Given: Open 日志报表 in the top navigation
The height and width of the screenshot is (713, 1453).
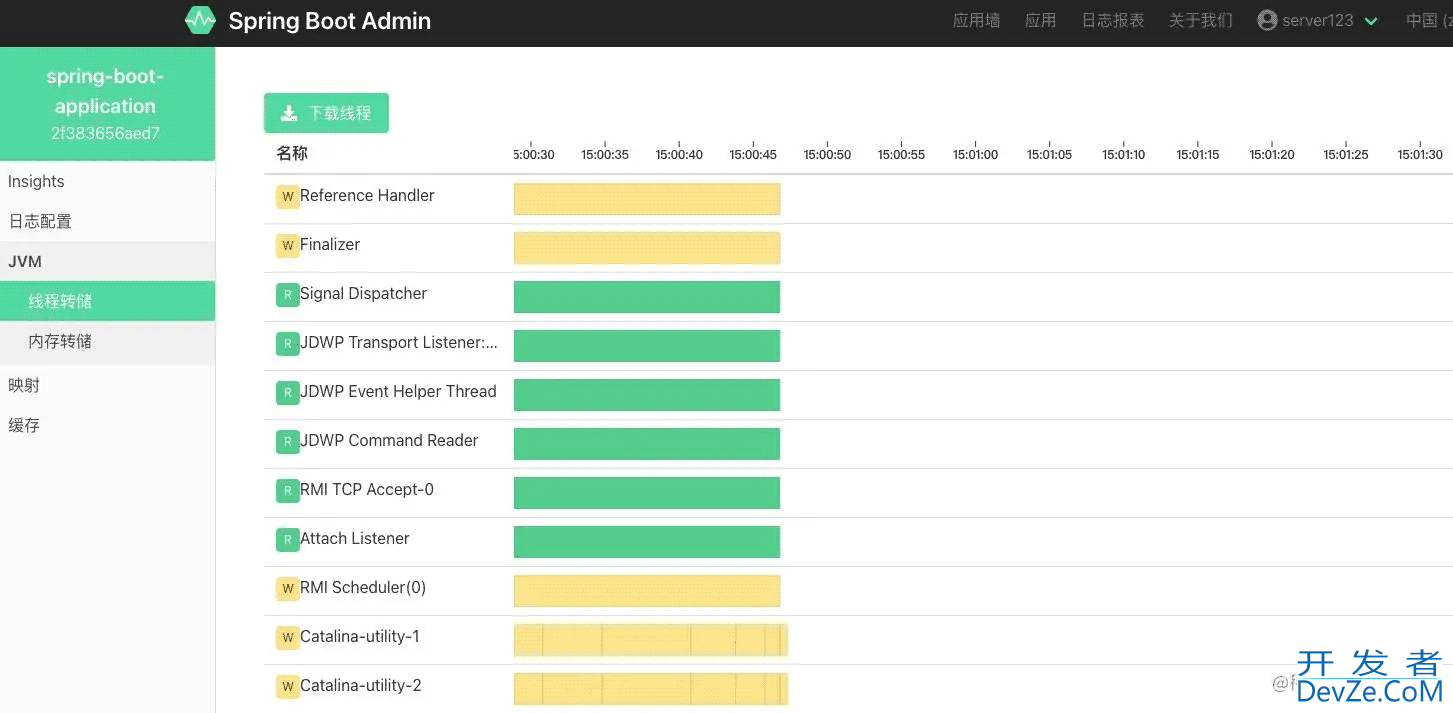Looking at the screenshot, I should pos(1112,20).
